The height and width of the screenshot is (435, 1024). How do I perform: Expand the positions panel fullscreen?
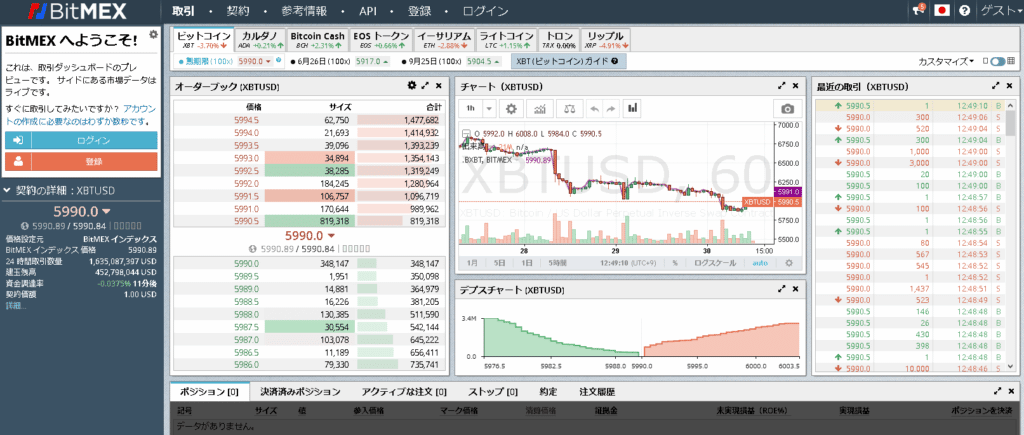[x=997, y=391]
